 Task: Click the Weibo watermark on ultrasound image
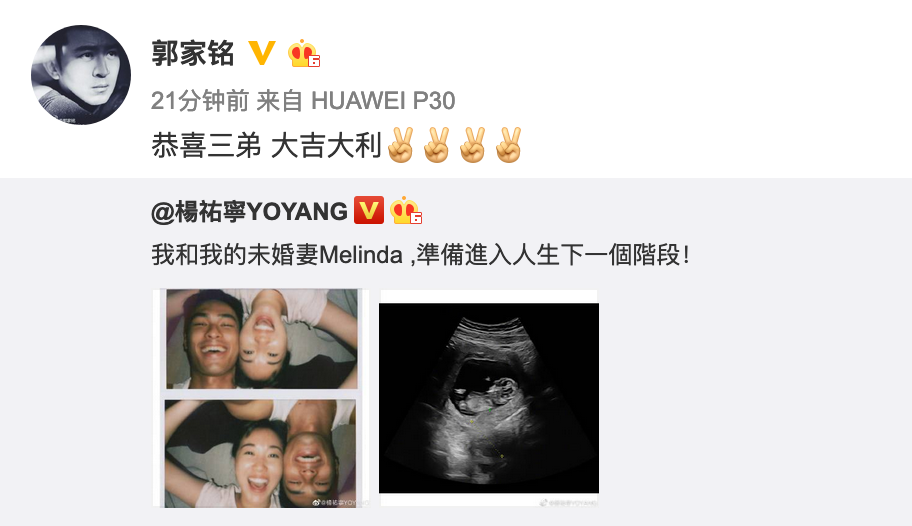coord(568,502)
